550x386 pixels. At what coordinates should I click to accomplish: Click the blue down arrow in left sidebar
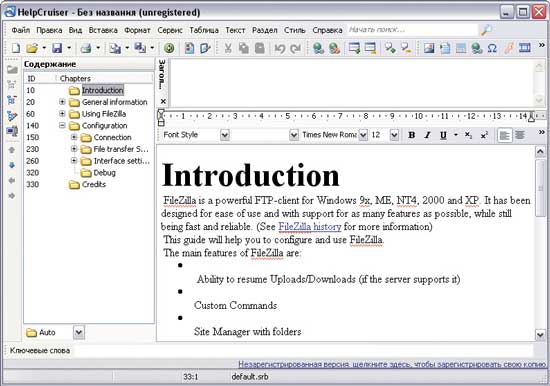coord(12,165)
